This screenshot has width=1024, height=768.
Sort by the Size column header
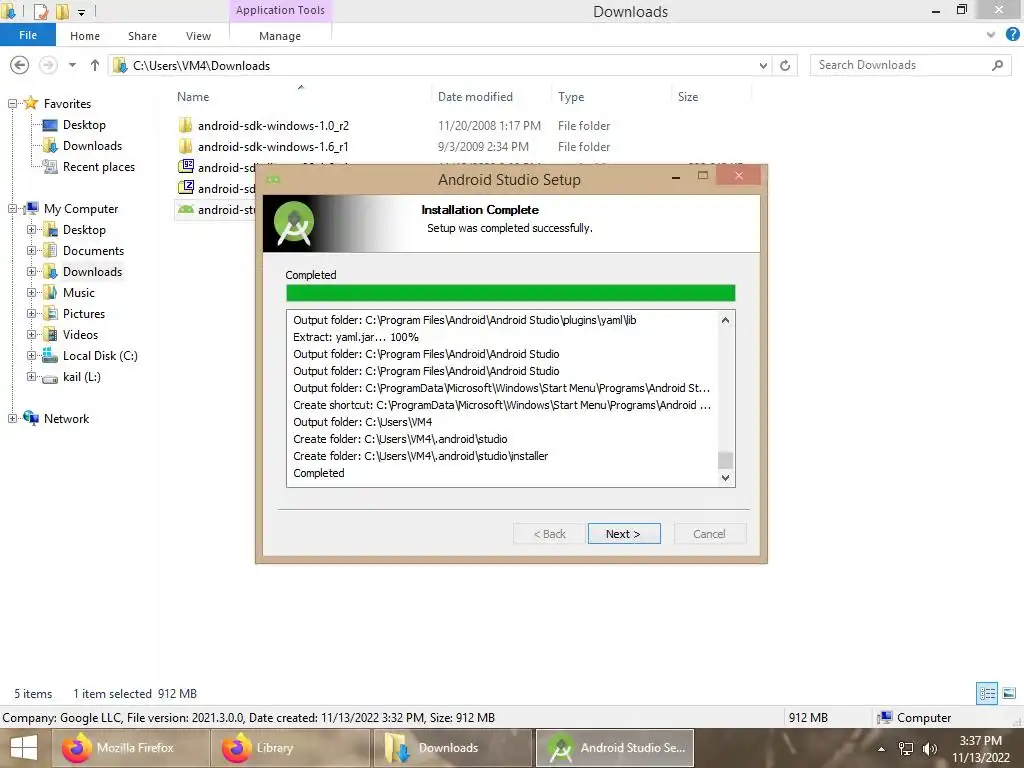[x=688, y=97]
